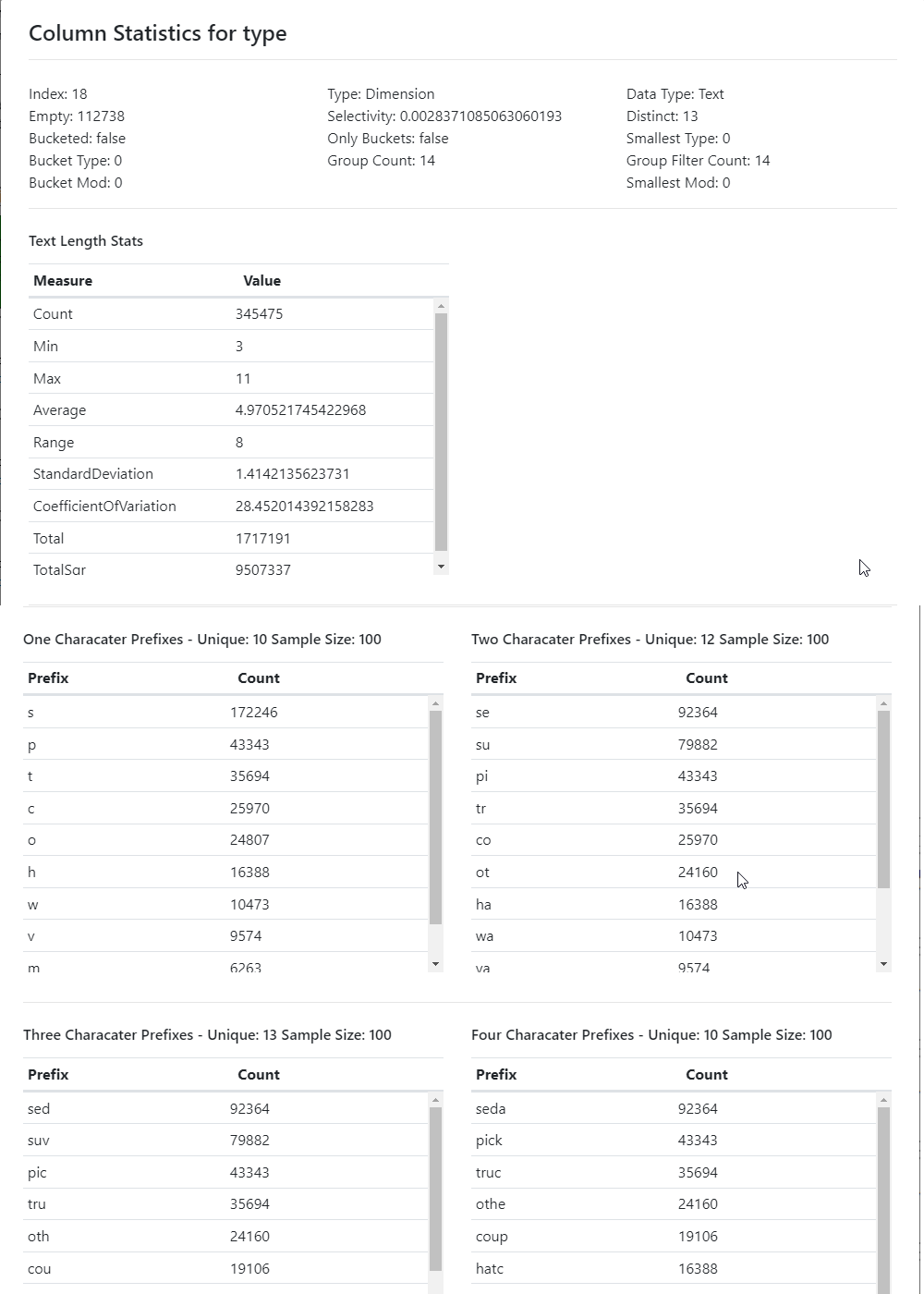924x1294 pixels.
Task: Click the Measure column header
Action: pos(63,281)
